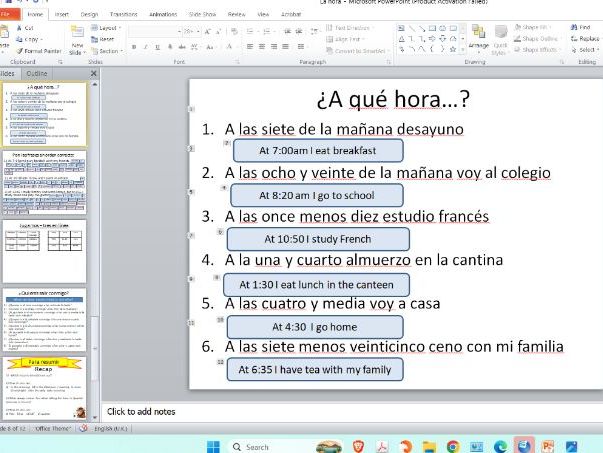Viewport: 603px width, 453px height.
Task: Click Increase Font Size icon
Action: pos(208,32)
